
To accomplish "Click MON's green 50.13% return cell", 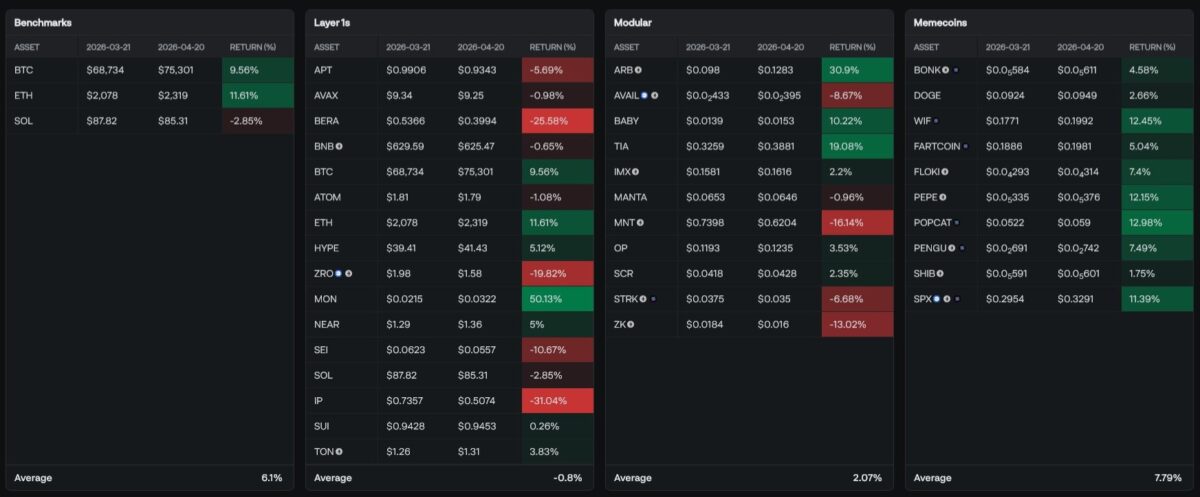I will (558, 299).
